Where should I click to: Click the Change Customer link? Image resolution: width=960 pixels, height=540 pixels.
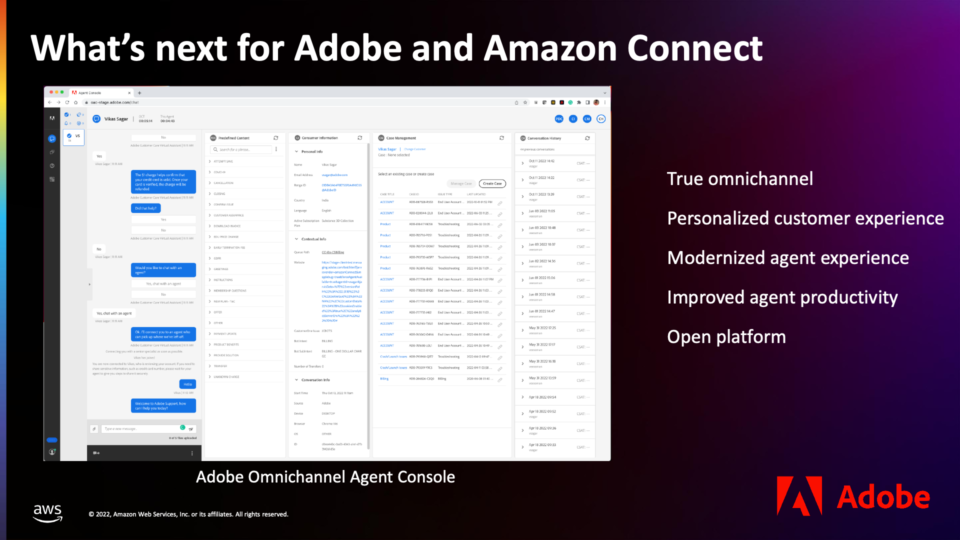pos(415,149)
